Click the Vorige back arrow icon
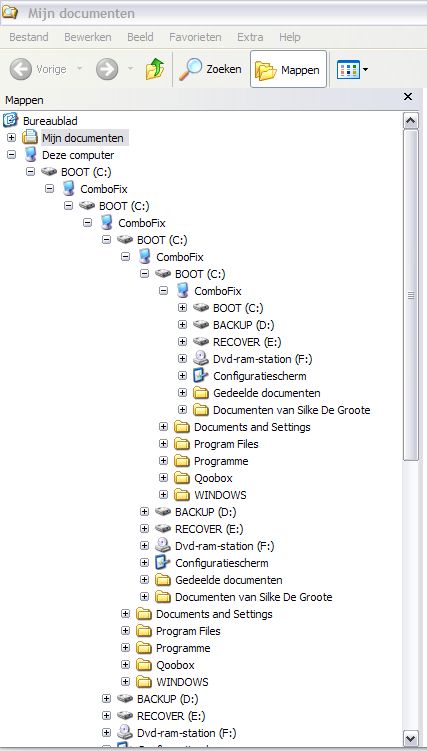This screenshot has height=751, width=427. 21,69
